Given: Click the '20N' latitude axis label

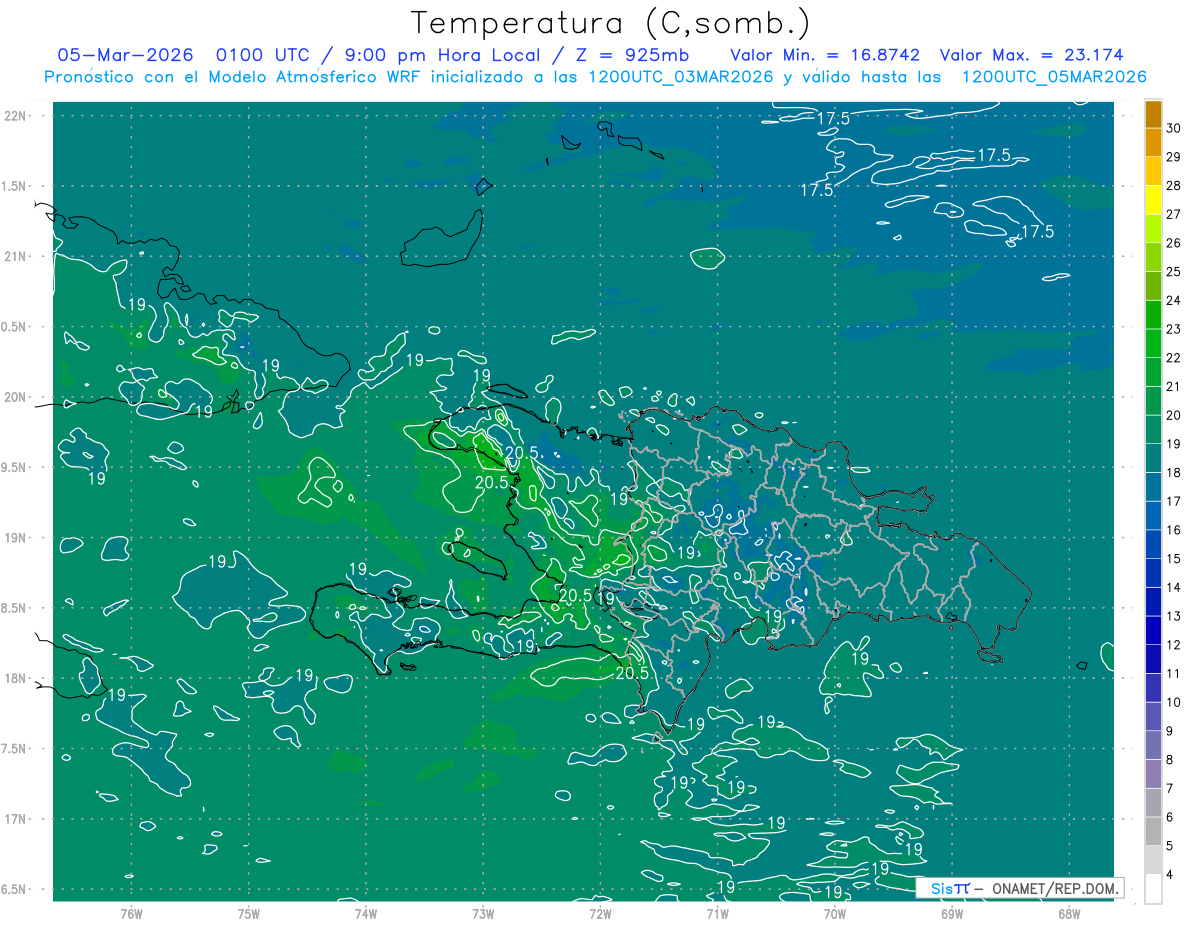Looking at the screenshot, I should coord(16,397).
